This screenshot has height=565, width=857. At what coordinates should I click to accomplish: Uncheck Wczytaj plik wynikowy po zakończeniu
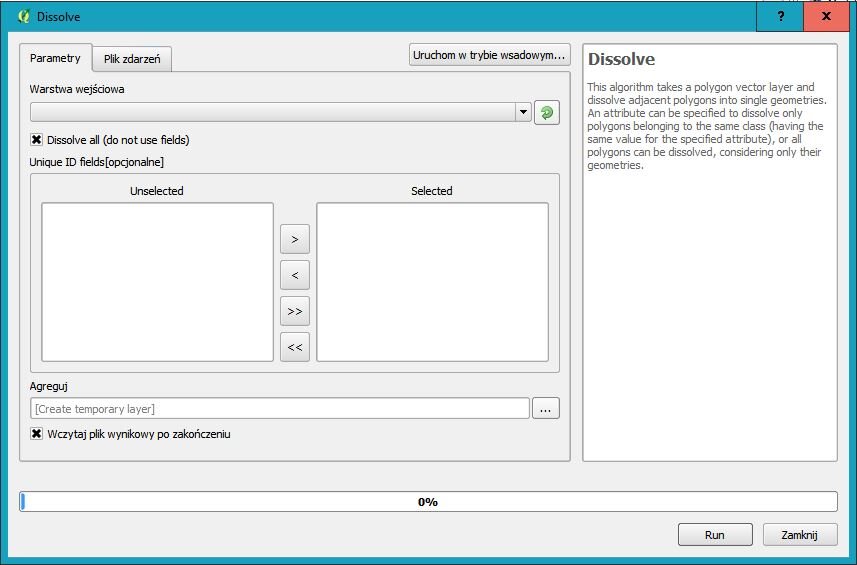tap(37, 434)
